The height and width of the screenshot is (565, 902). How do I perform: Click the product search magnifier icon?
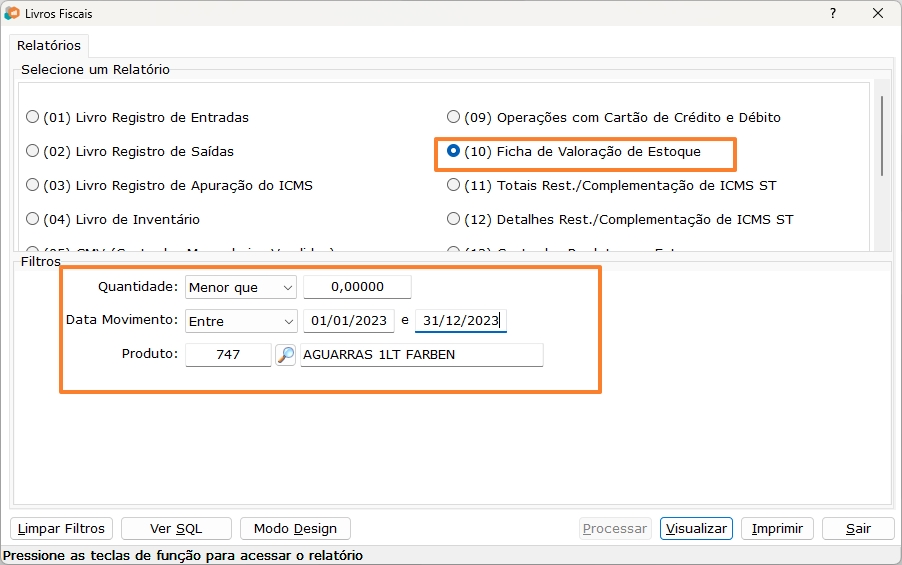click(x=286, y=355)
